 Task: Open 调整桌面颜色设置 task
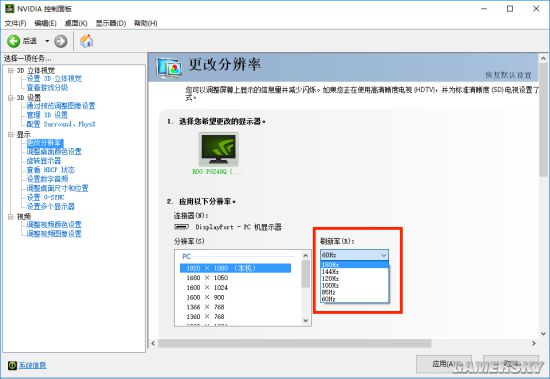[54, 152]
